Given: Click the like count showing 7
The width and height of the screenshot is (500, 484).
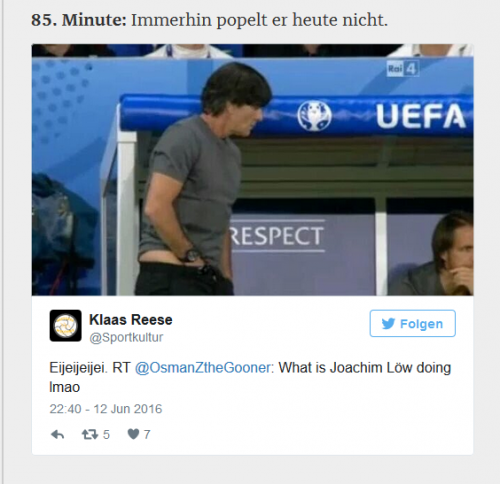Looking at the screenshot, I should (x=147, y=435).
